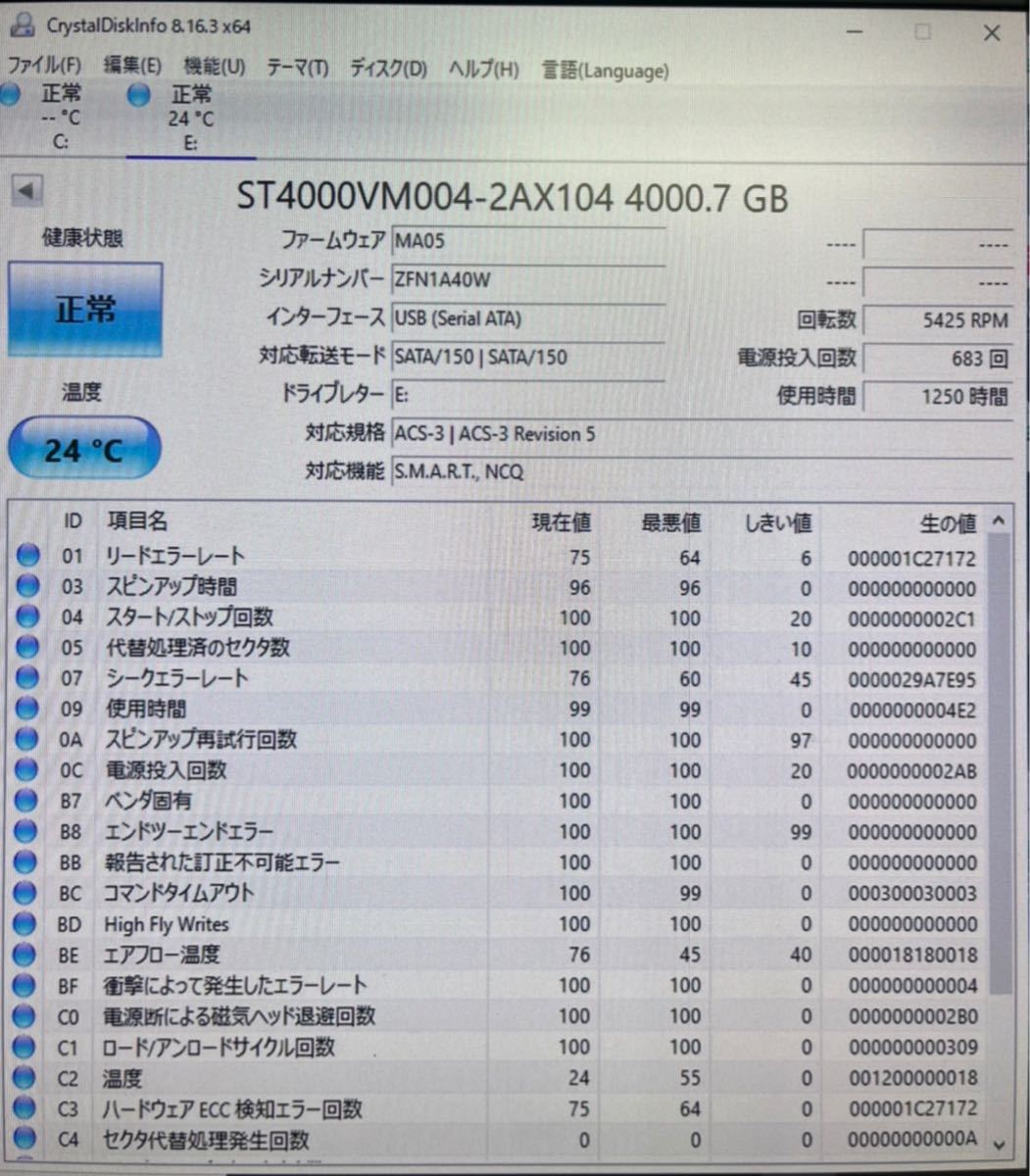Click the drive letter E: field
Image resolution: width=1030 pixels, height=1176 pixels.
click(528, 394)
